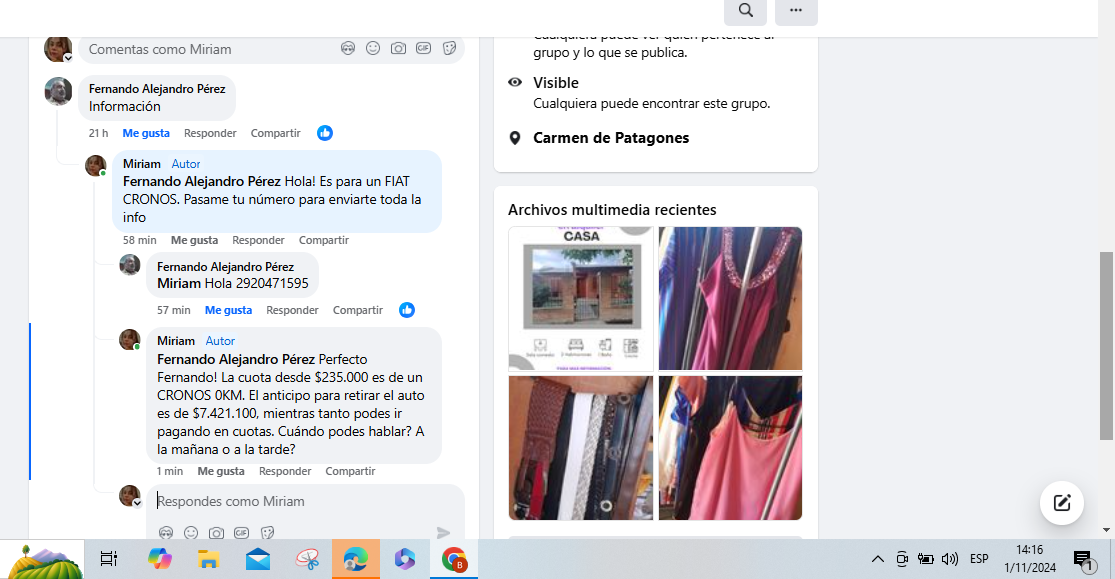Toggle Me gusta on Fernando's 'Información' comment
Image resolution: width=1115 pixels, height=579 pixels.
(x=146, y=133)
